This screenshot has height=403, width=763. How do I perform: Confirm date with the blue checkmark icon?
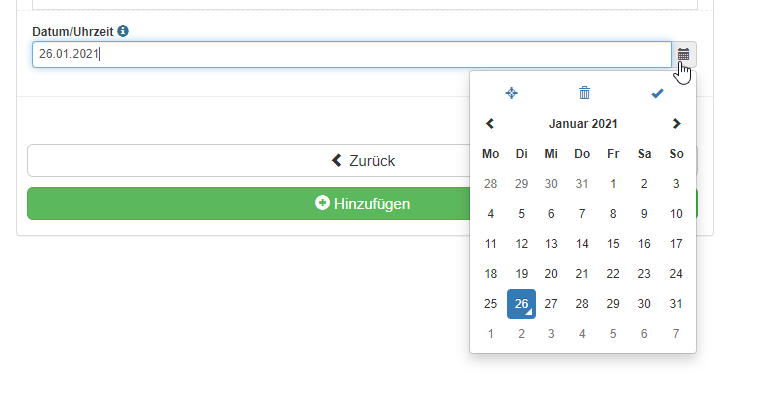(x=657, y=93)
